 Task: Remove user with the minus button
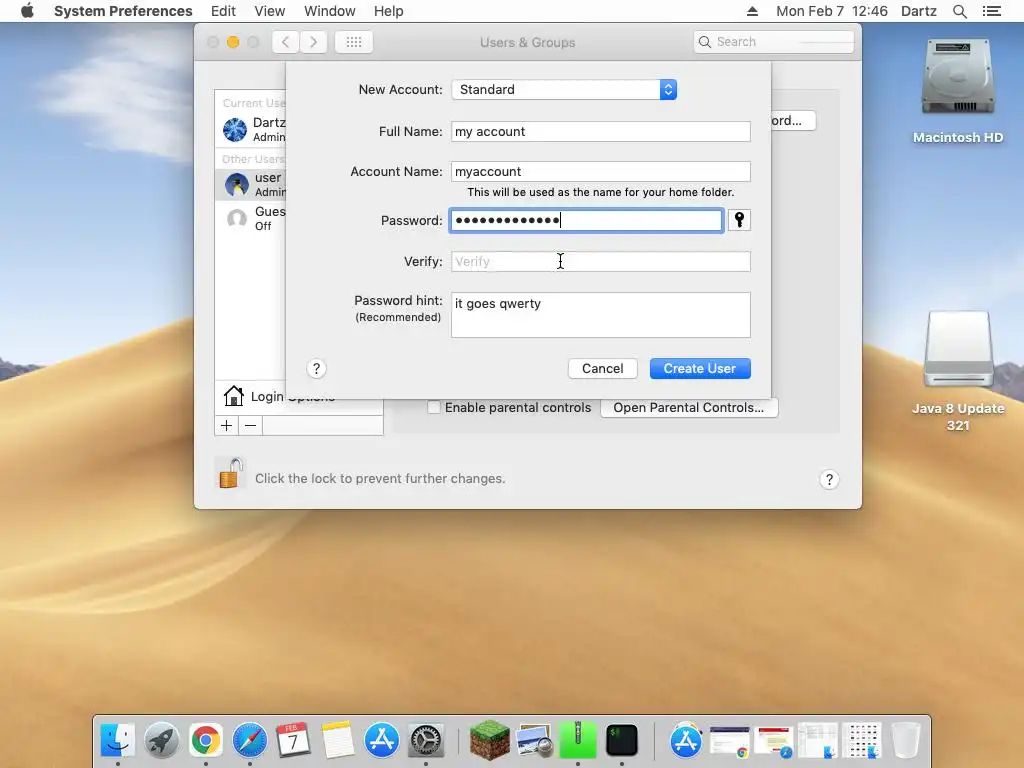(250, 426)
